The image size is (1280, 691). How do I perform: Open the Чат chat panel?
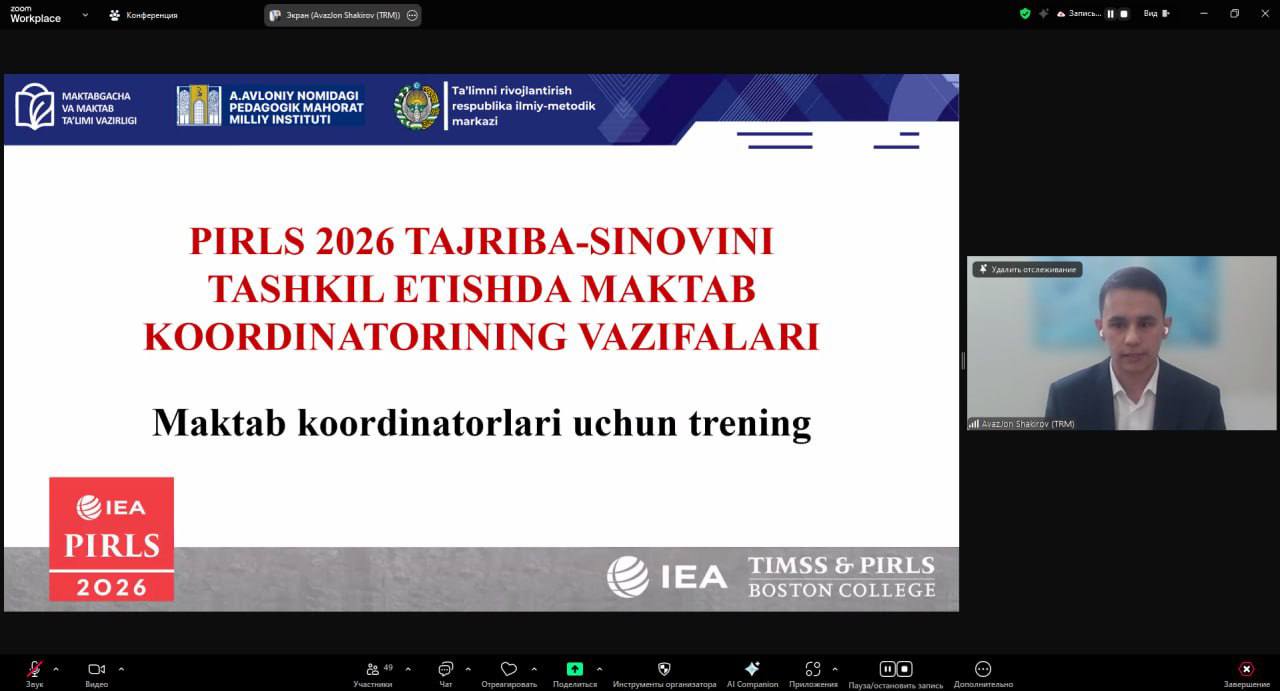[x=445, y=669]
